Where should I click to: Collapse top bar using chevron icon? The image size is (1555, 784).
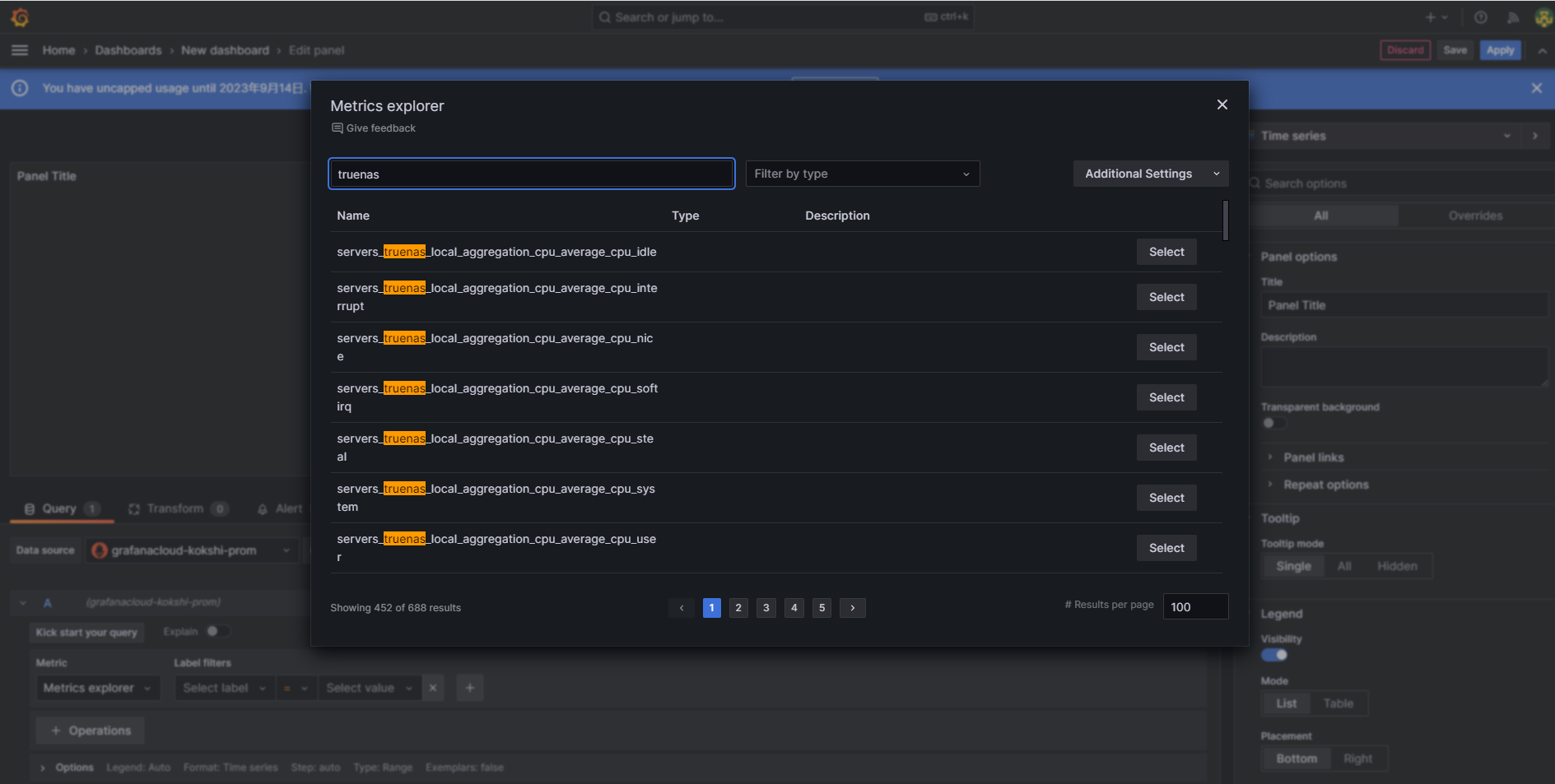pyautogui.click(x=1542, y=50)
